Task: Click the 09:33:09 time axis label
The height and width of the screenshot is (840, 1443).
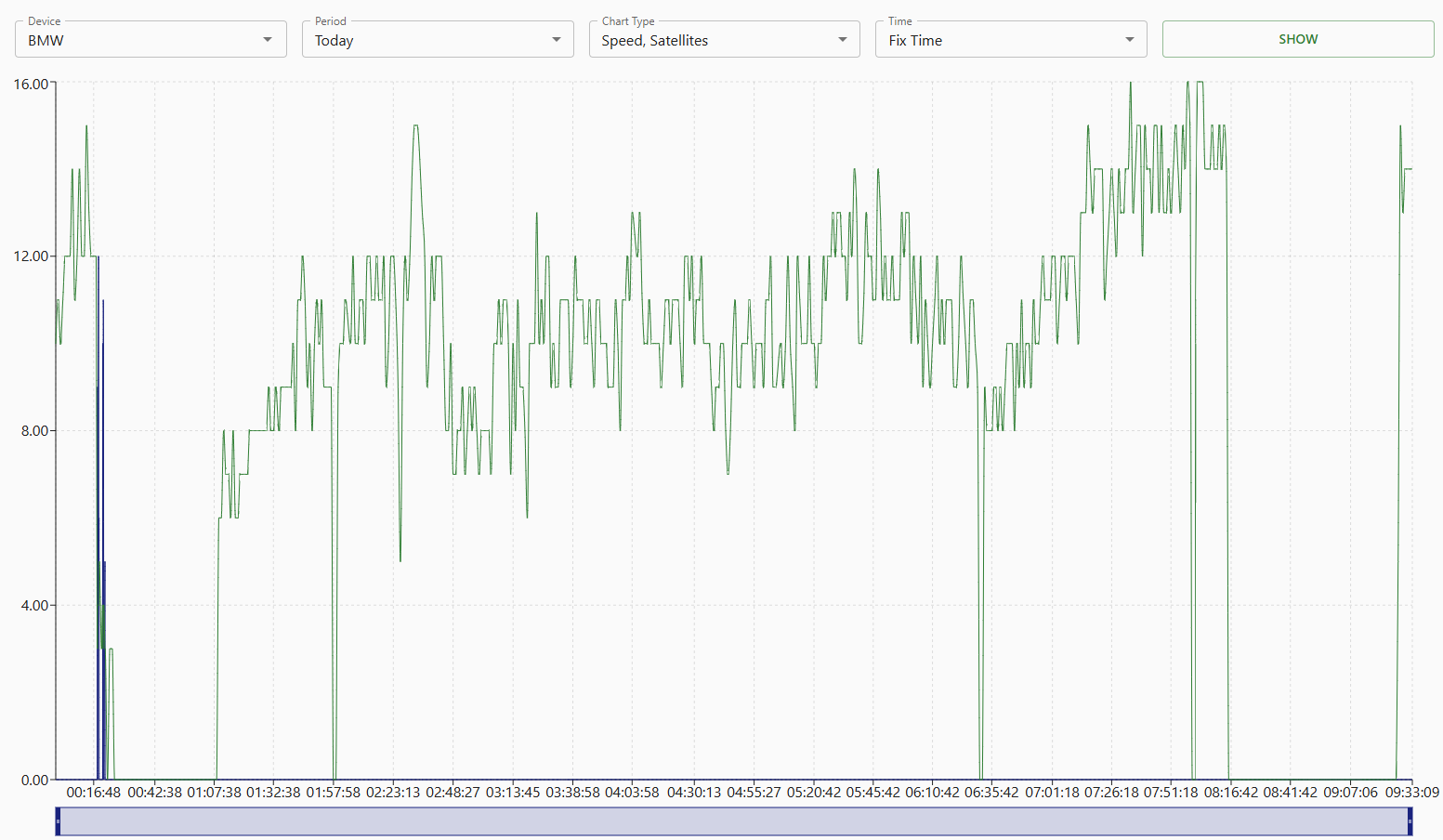Action: 1411,793
